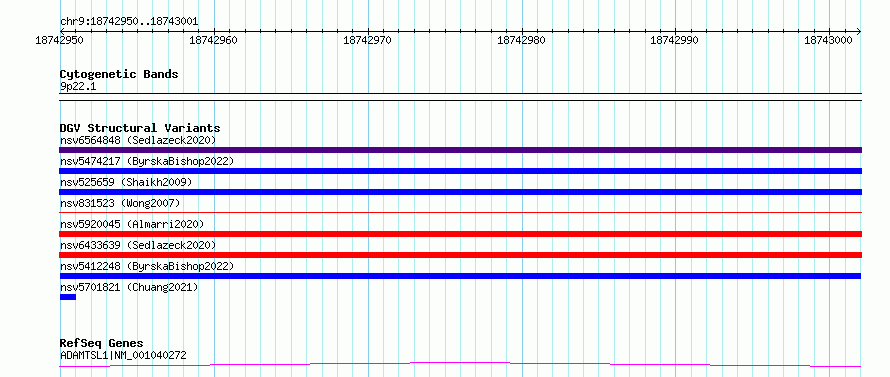The width and height of the screenshot is (890, 377).
Task: Click ruler coordinate 18742980
Action: [x=521, y=41]
